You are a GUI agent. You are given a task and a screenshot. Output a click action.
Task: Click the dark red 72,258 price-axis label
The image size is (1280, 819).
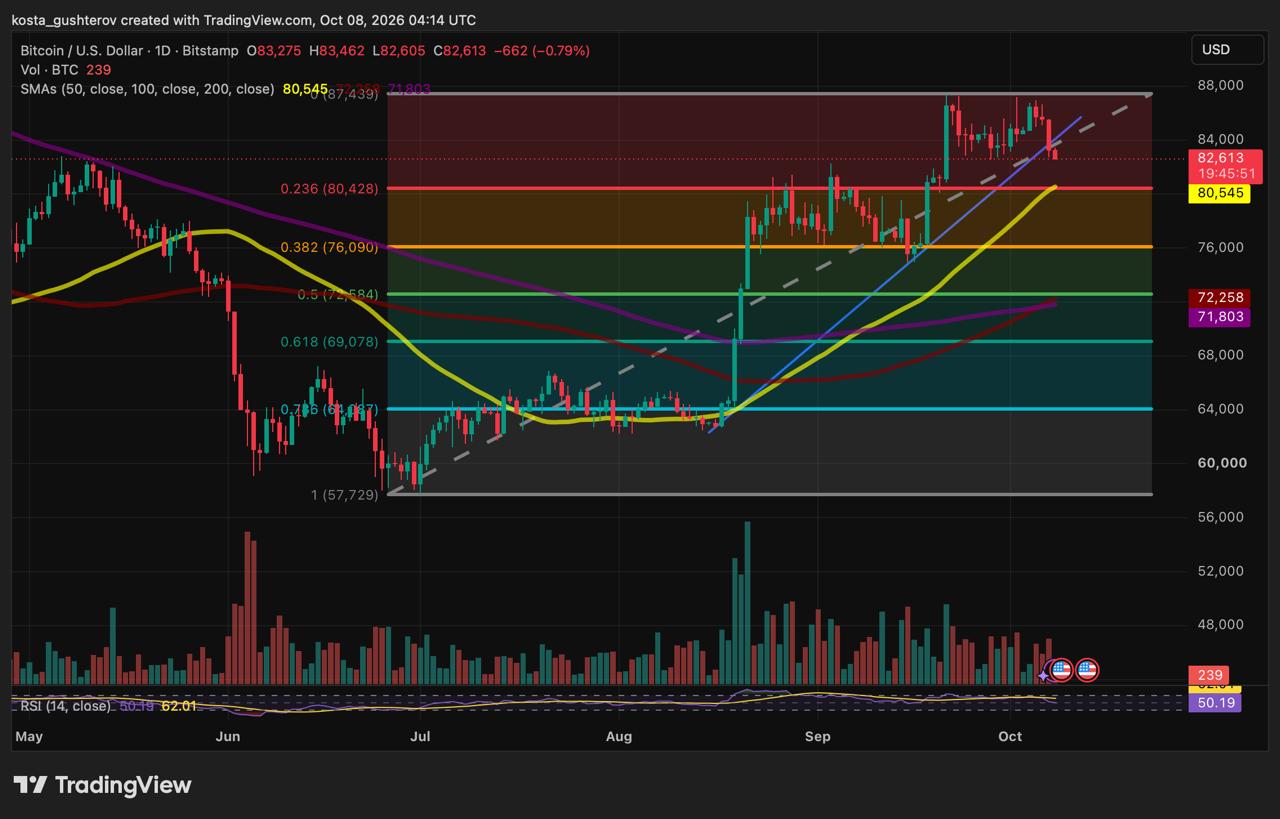point(1218,298)
